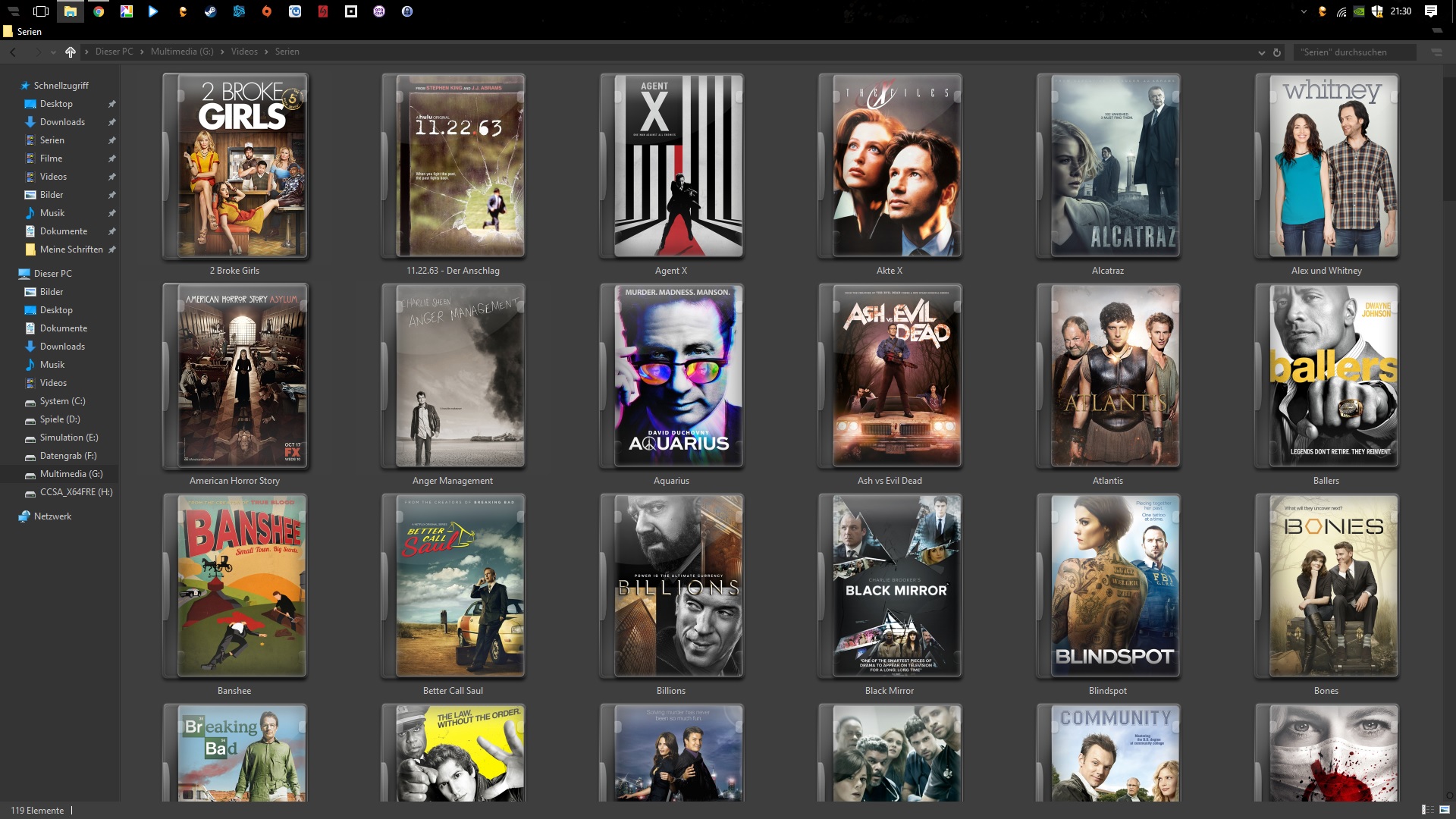The image size is (1456, 819).
Task: Select the 'Anger Management' folder
Action: click(x=453, y=384)
